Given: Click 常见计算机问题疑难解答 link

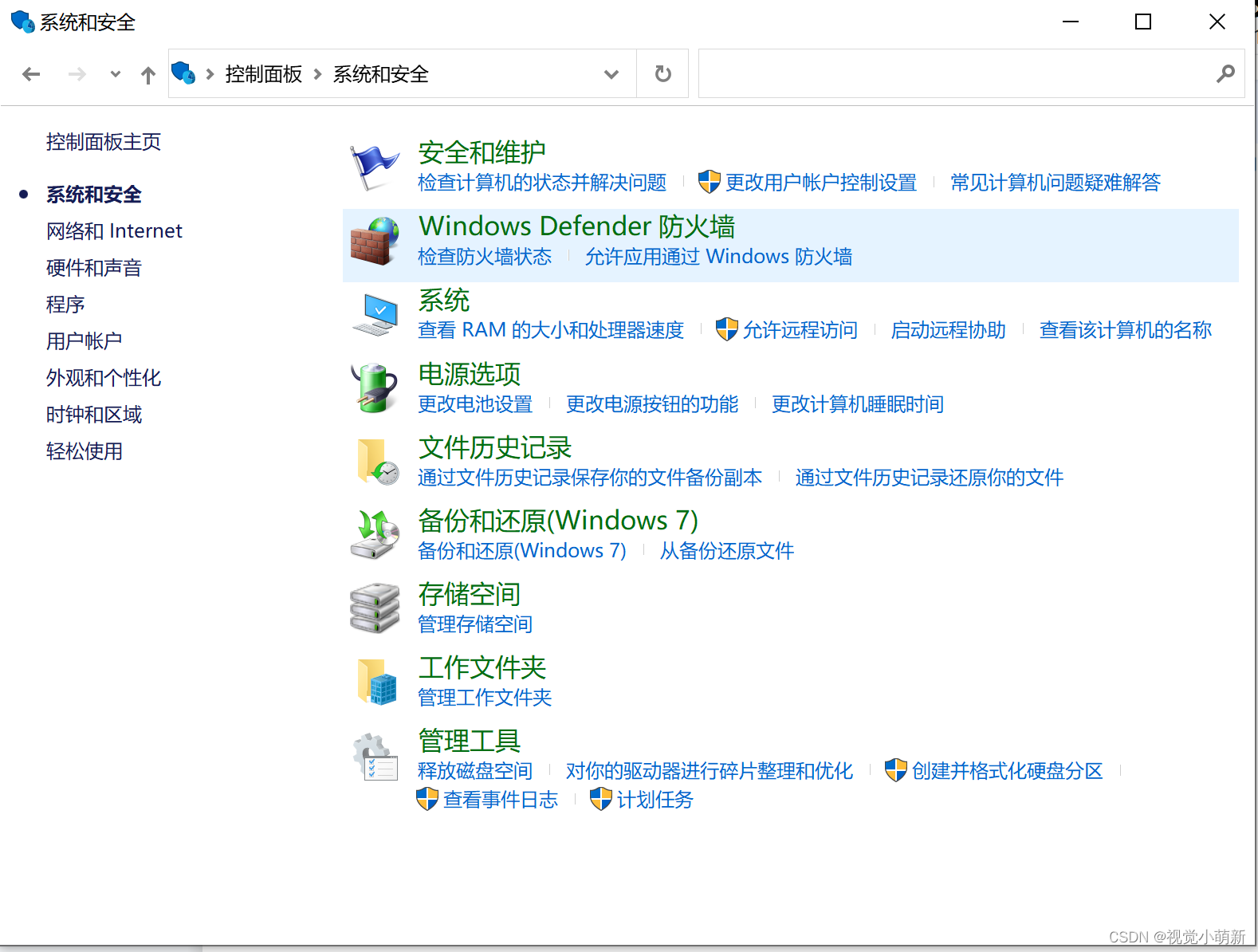Looking at the screenshot, I should [x=1056, y=183].
